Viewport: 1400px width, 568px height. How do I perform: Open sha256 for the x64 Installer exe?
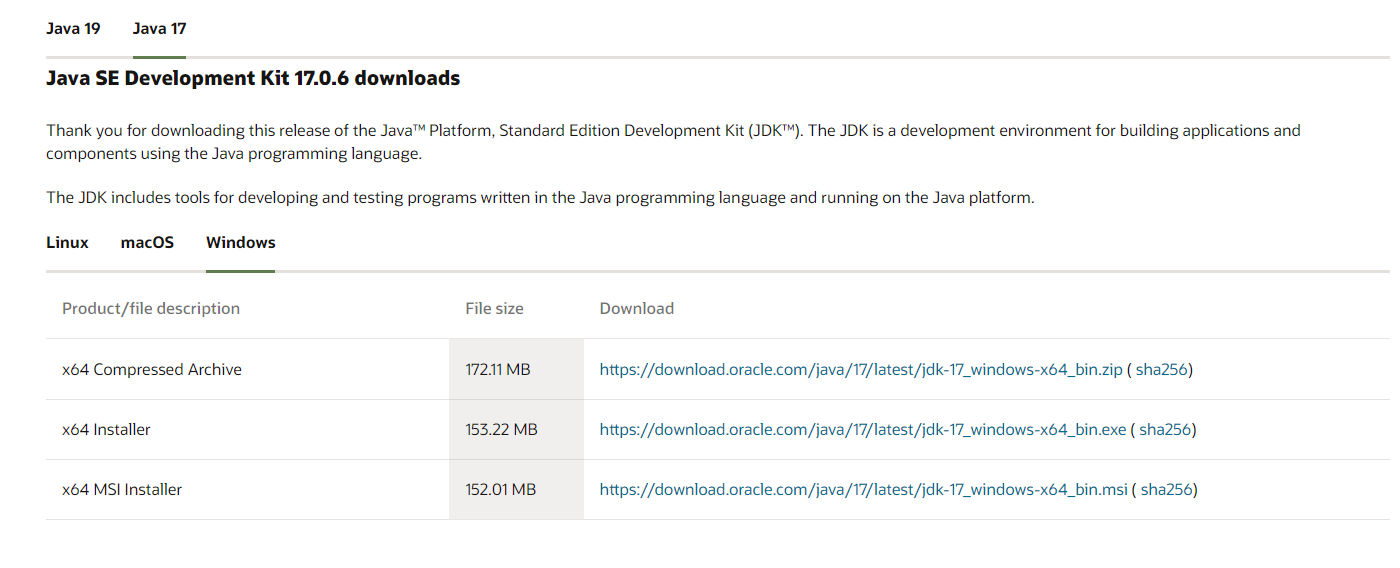click(1165, 429)
